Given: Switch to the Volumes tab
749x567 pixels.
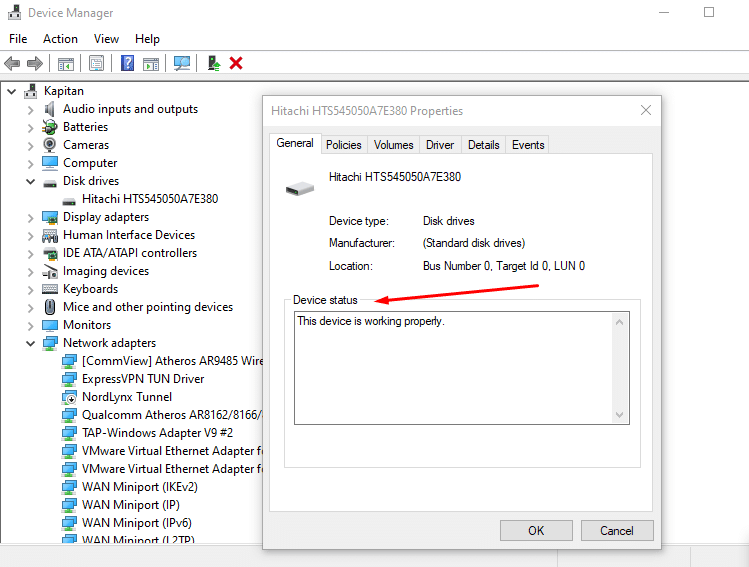Looking at the screenshot, I should coord(393,145).
